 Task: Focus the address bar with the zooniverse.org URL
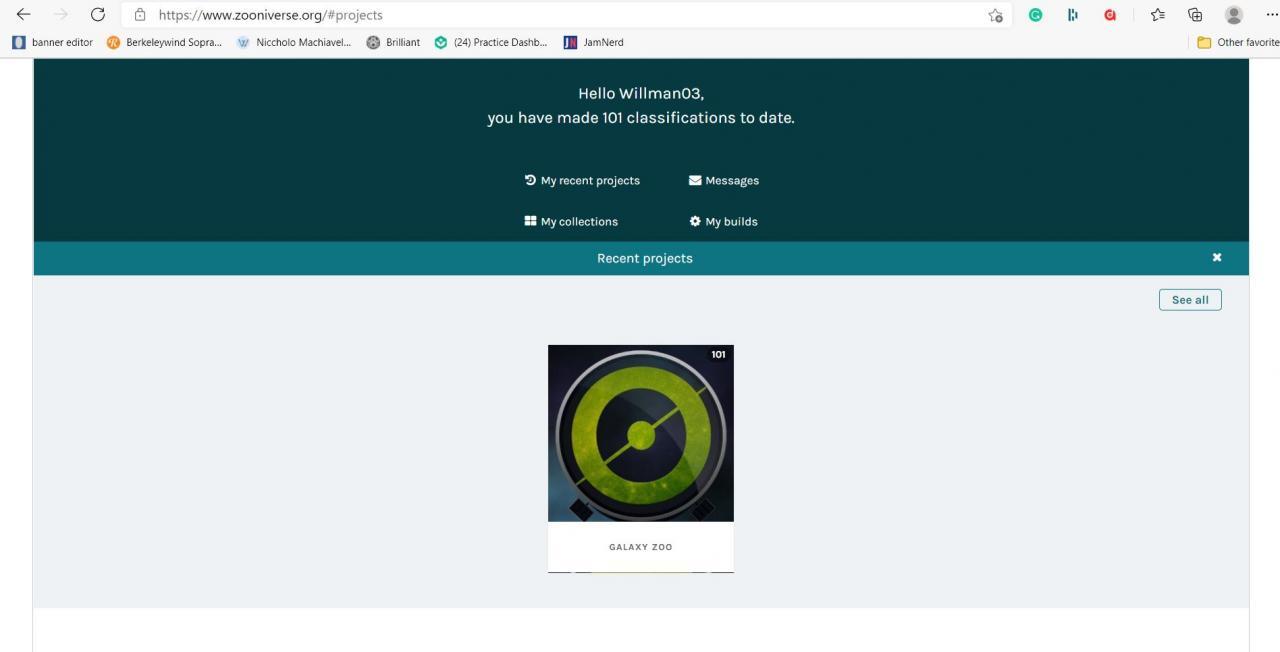(x=565, y=15)
